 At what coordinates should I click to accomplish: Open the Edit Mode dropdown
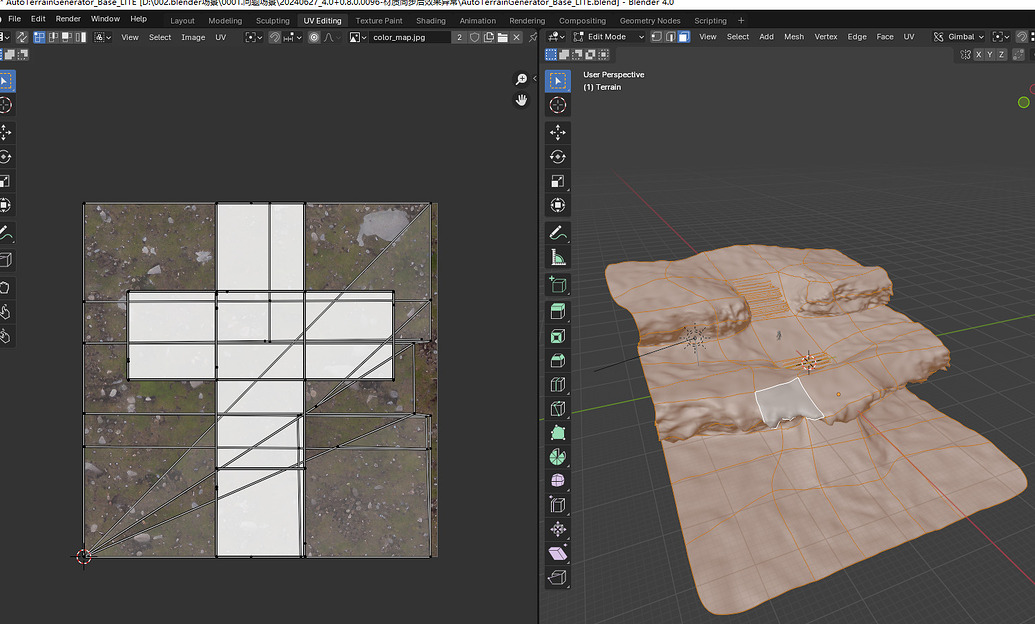[x=609, y=37]
